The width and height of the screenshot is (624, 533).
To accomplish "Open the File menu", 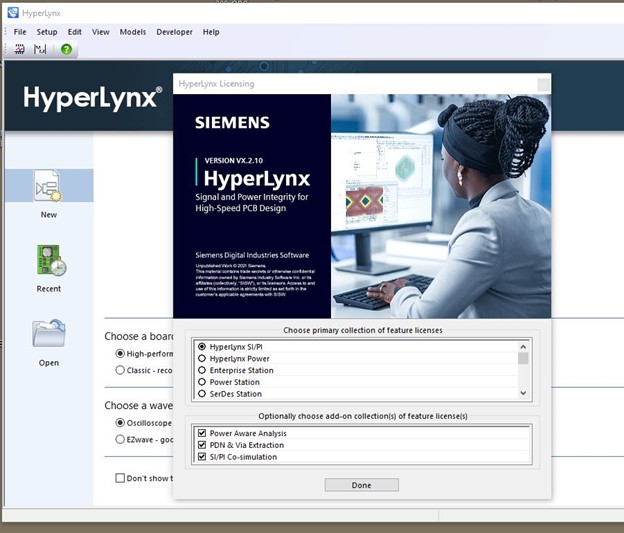I will tap(20, 32).
